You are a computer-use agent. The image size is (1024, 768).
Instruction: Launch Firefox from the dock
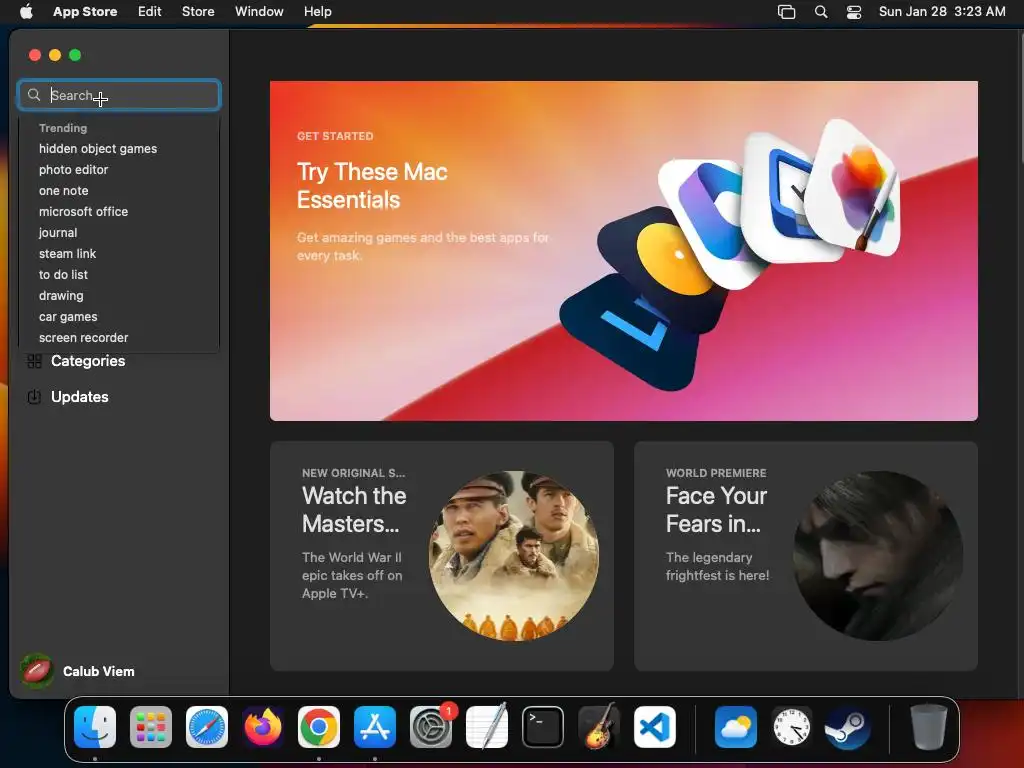(x=263, y=727)
